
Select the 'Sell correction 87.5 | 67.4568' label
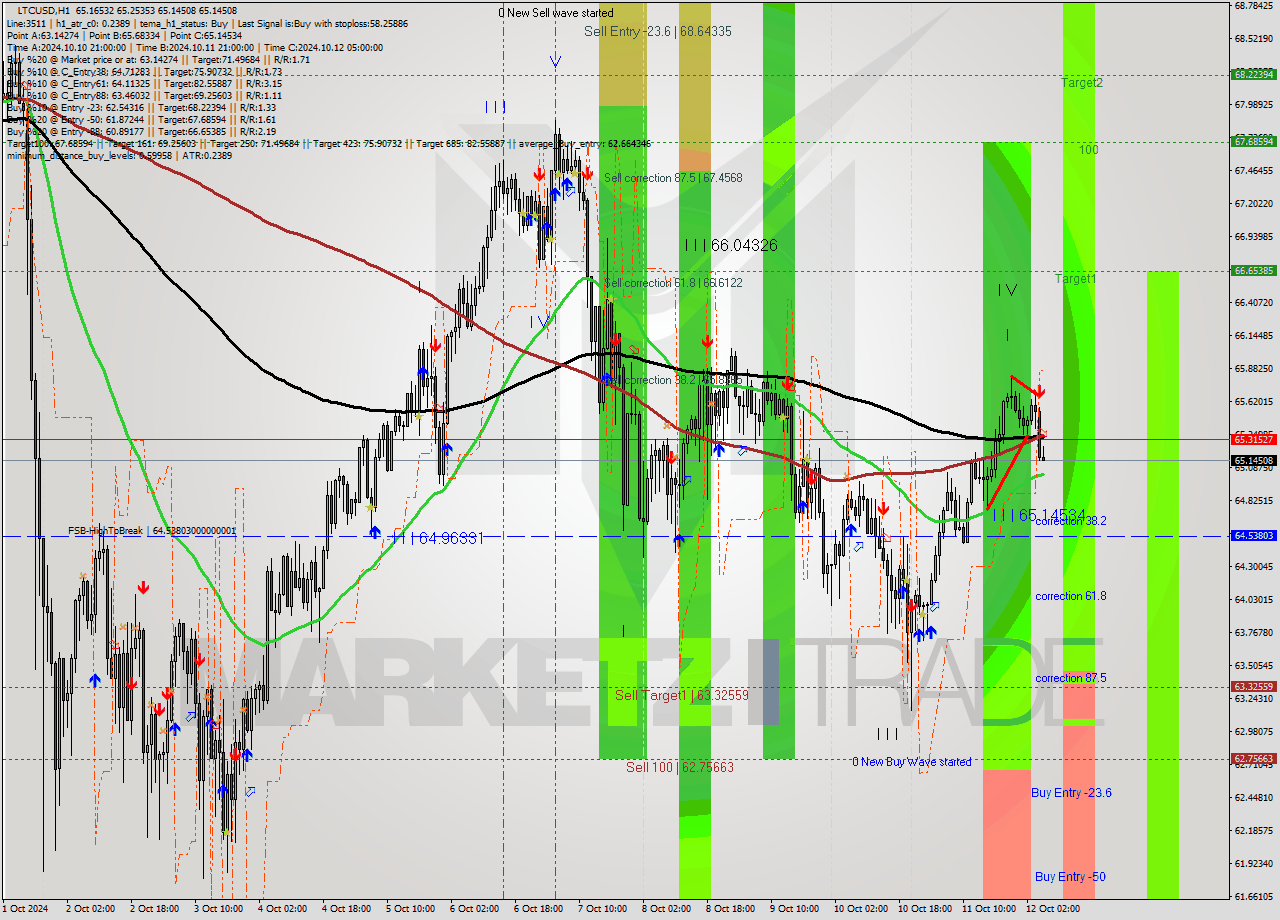tap(673, 178)
